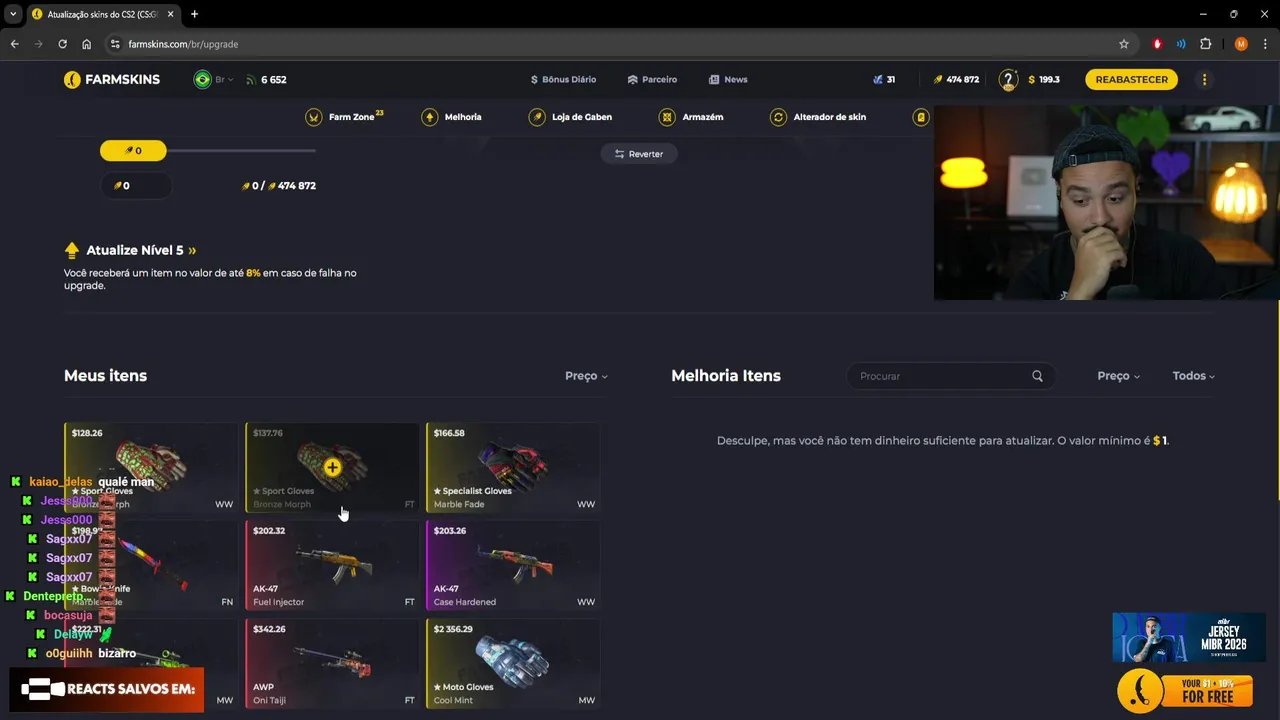
Task: Click the coin amount input showing 0
Action: [x=135, y=186]
